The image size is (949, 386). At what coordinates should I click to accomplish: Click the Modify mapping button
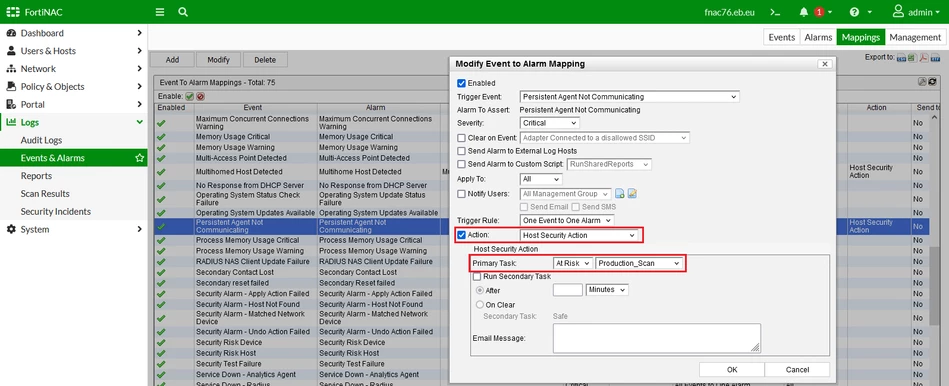point(218,60)
